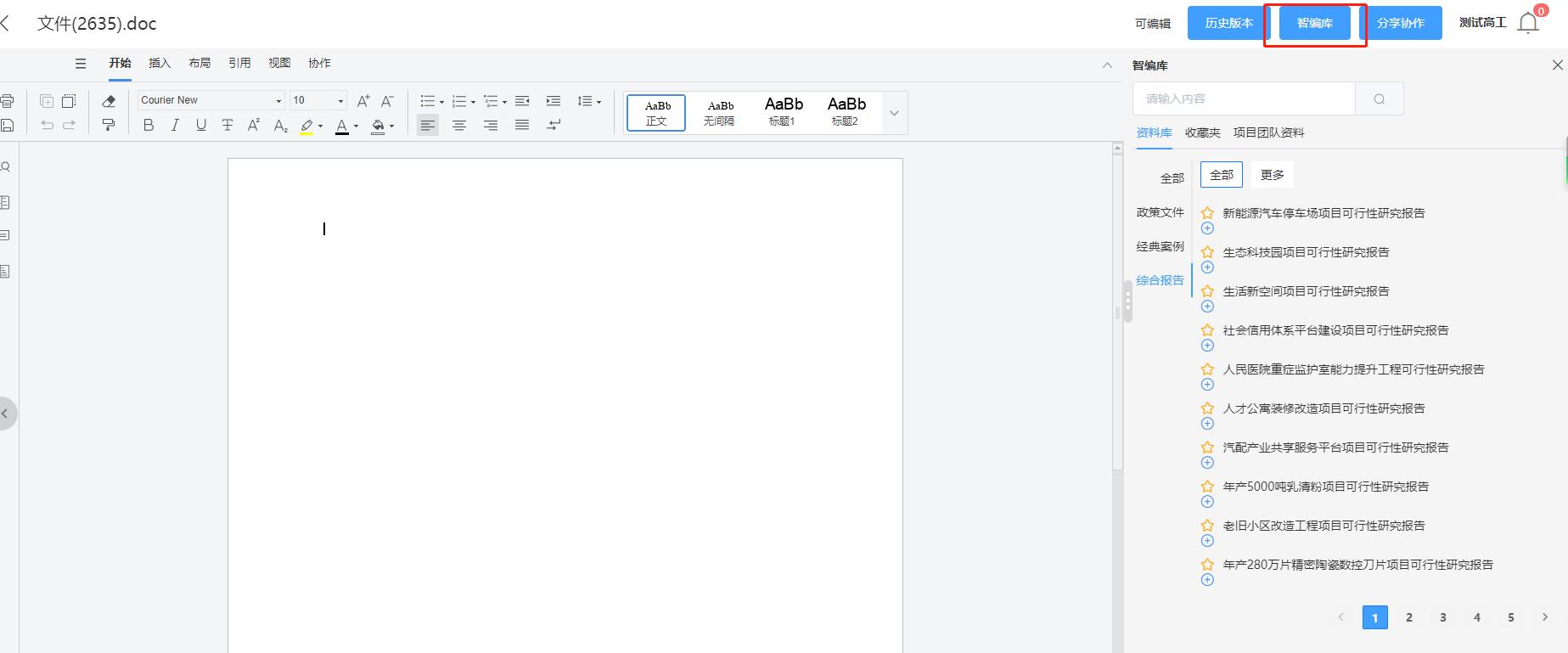Decrease paragraph indent
1568x653 pixels.
pos(522,101)
